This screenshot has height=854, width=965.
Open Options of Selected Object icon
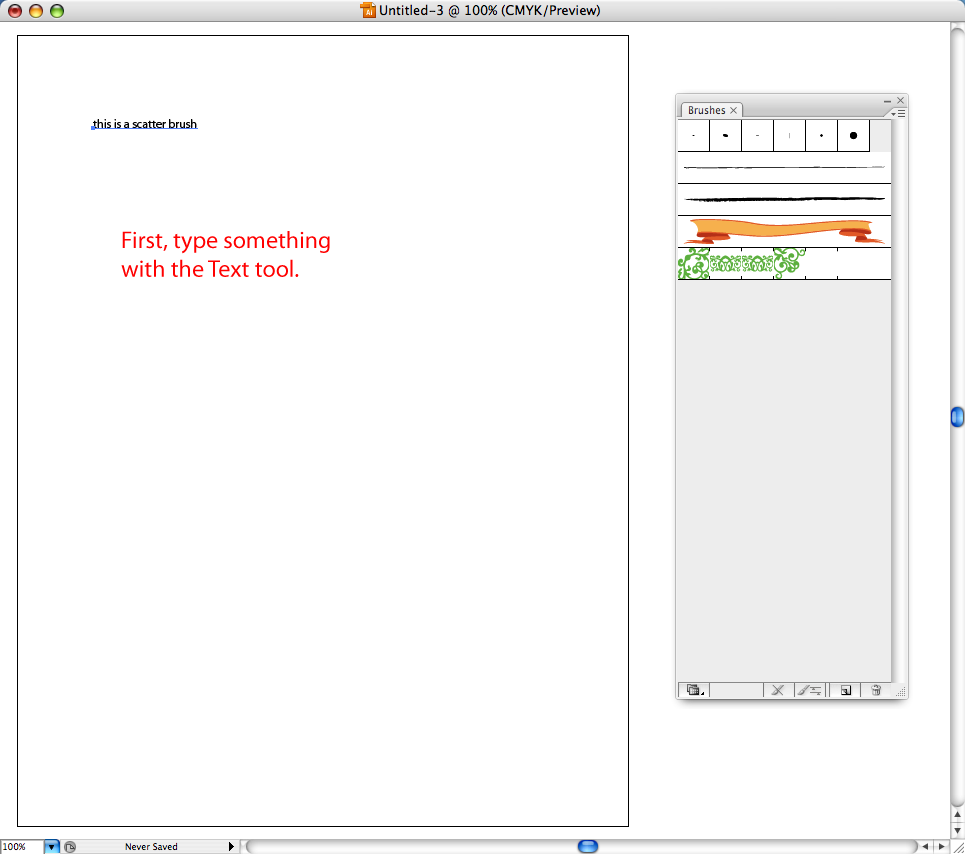tap(809, 690)
